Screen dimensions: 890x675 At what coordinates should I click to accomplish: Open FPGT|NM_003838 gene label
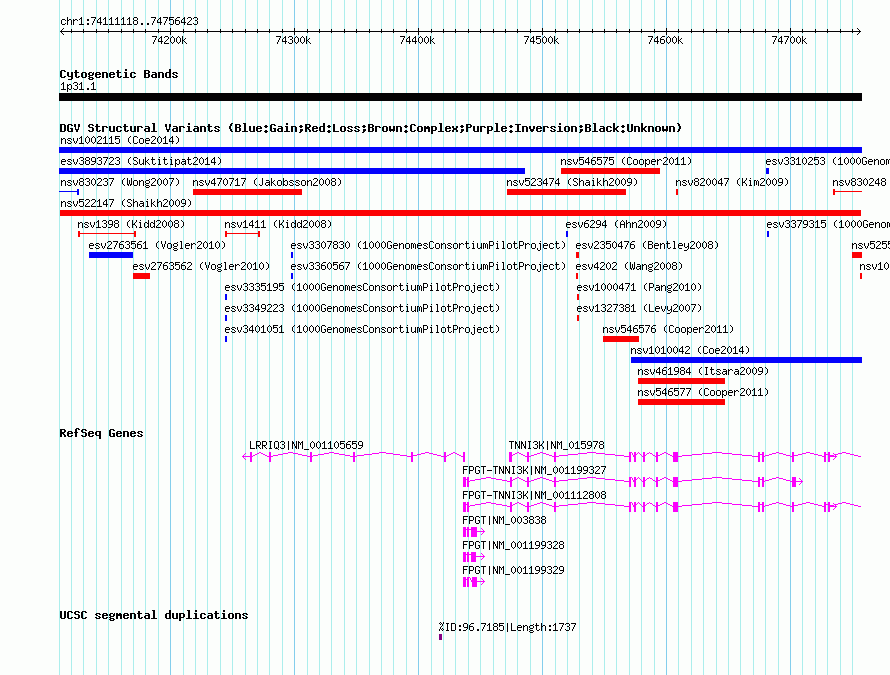504,521
